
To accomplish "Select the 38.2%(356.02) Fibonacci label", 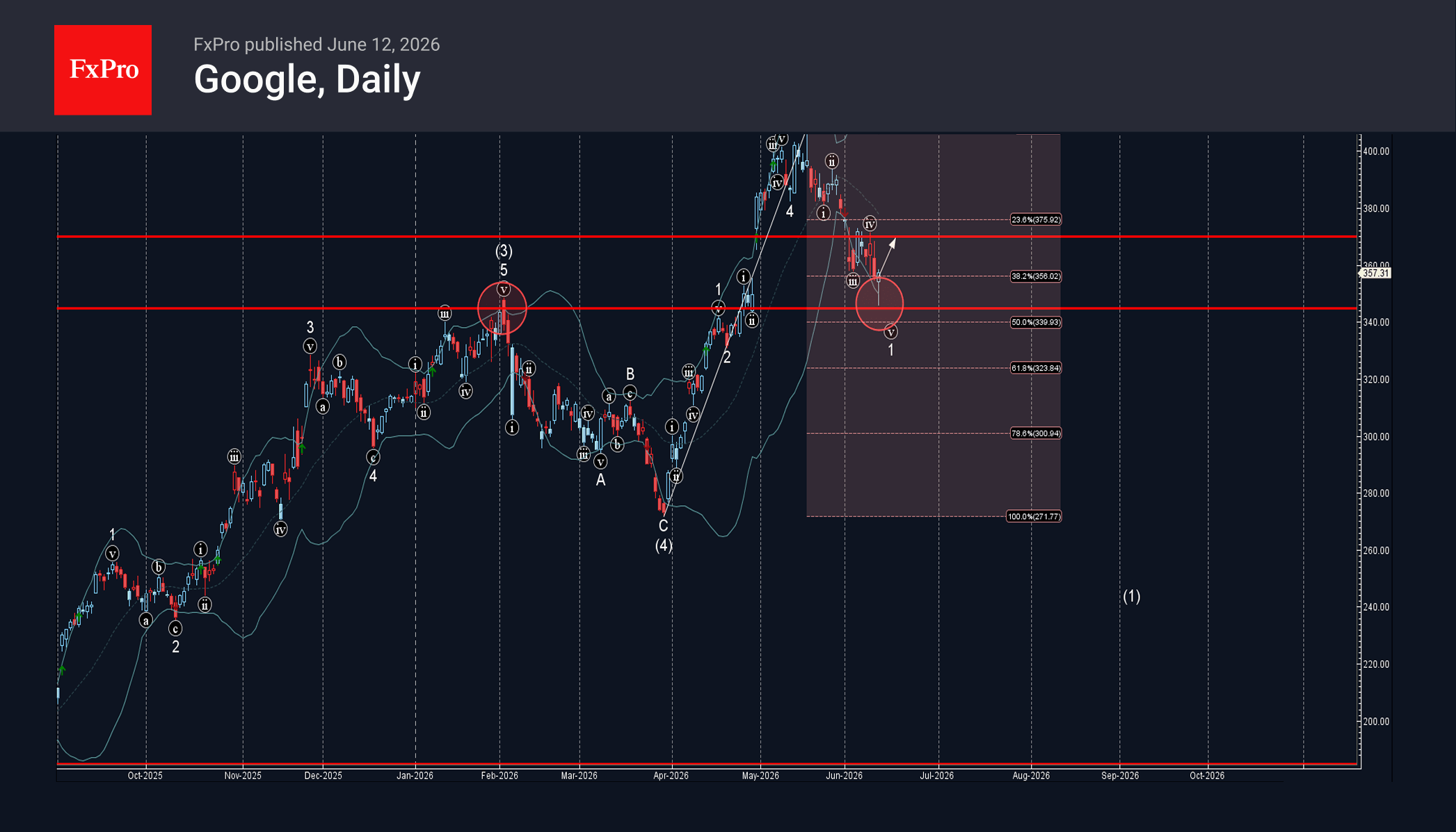I will [x=1036, y=276].
